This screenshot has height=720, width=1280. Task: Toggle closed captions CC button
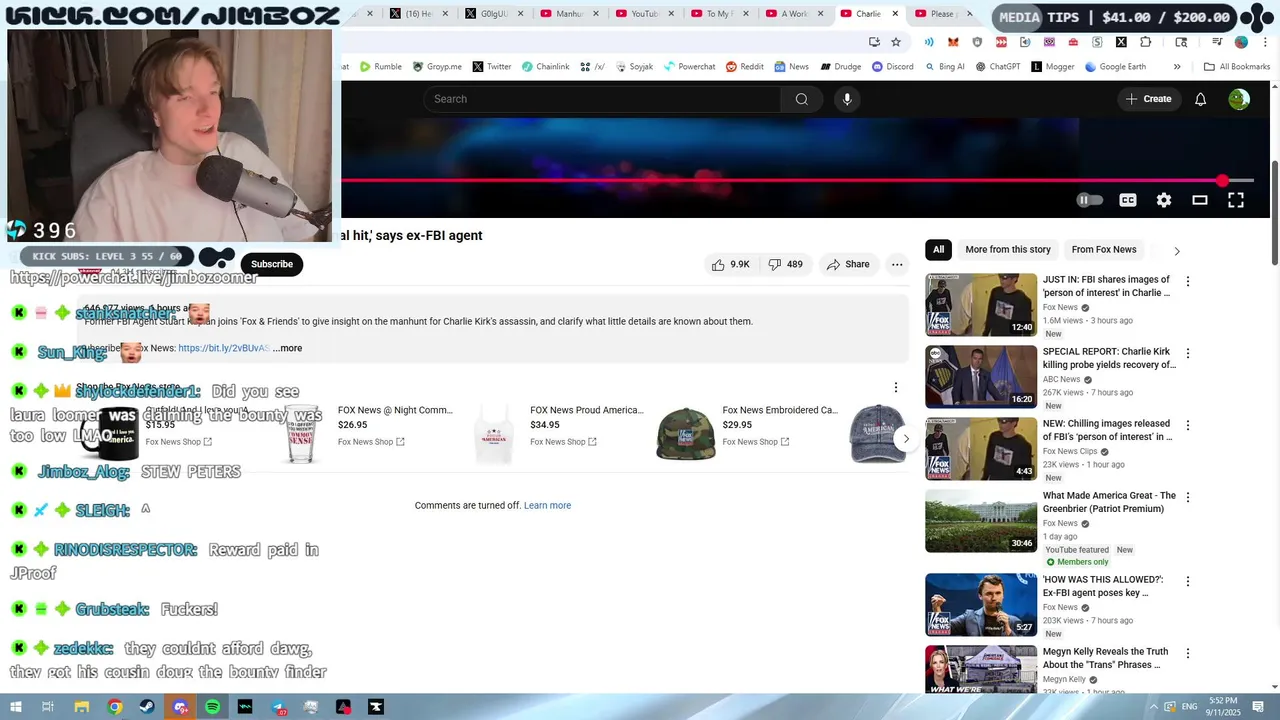(1128, 200)
